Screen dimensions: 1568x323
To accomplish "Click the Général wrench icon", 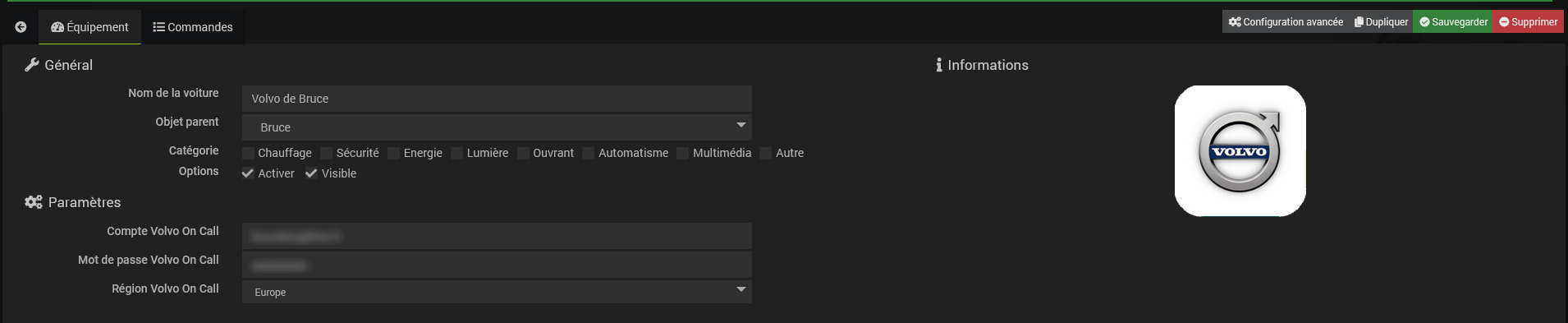I will (32, 65).
